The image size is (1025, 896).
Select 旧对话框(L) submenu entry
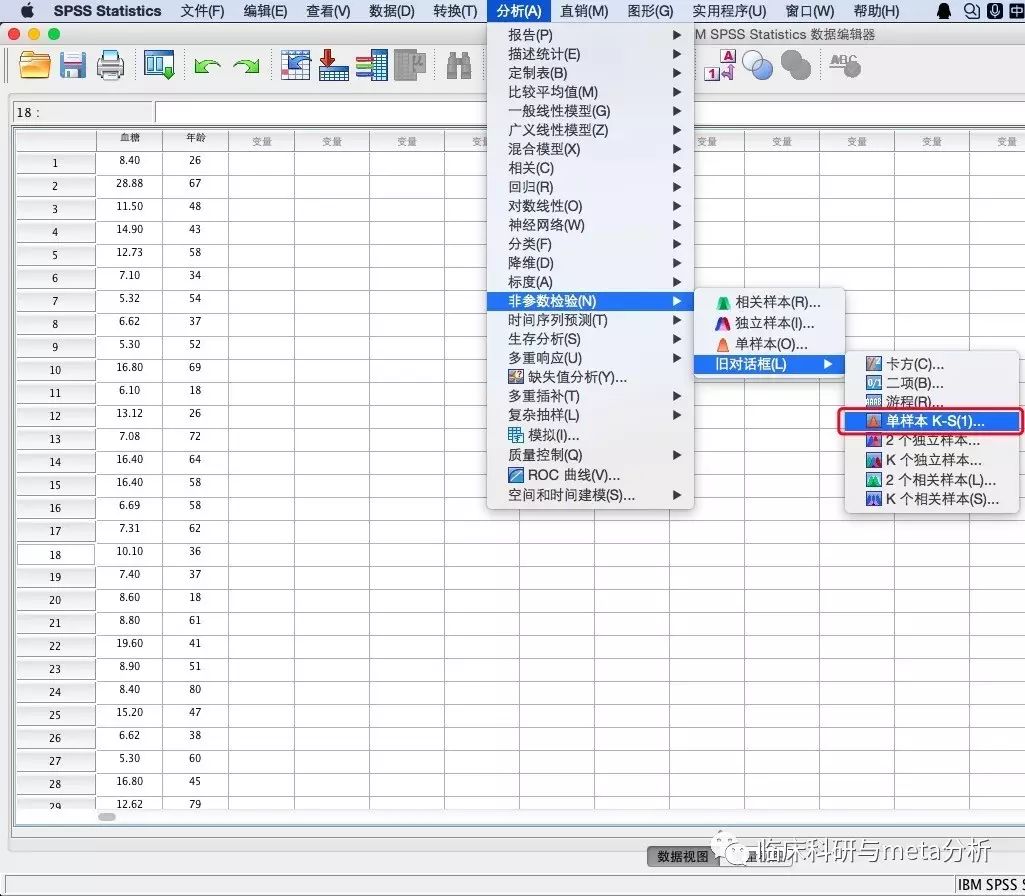(769, 364)
